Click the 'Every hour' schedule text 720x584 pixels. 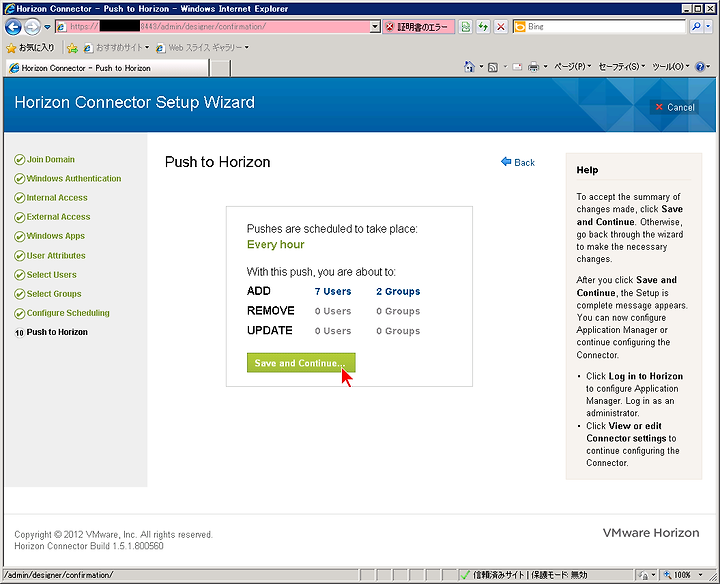pos(276,244)
